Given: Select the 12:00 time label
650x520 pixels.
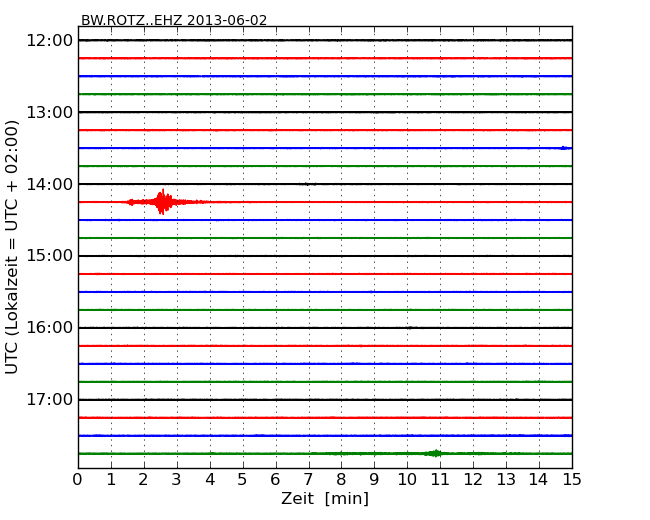Looking at the screenshot, I should [49, 41].
